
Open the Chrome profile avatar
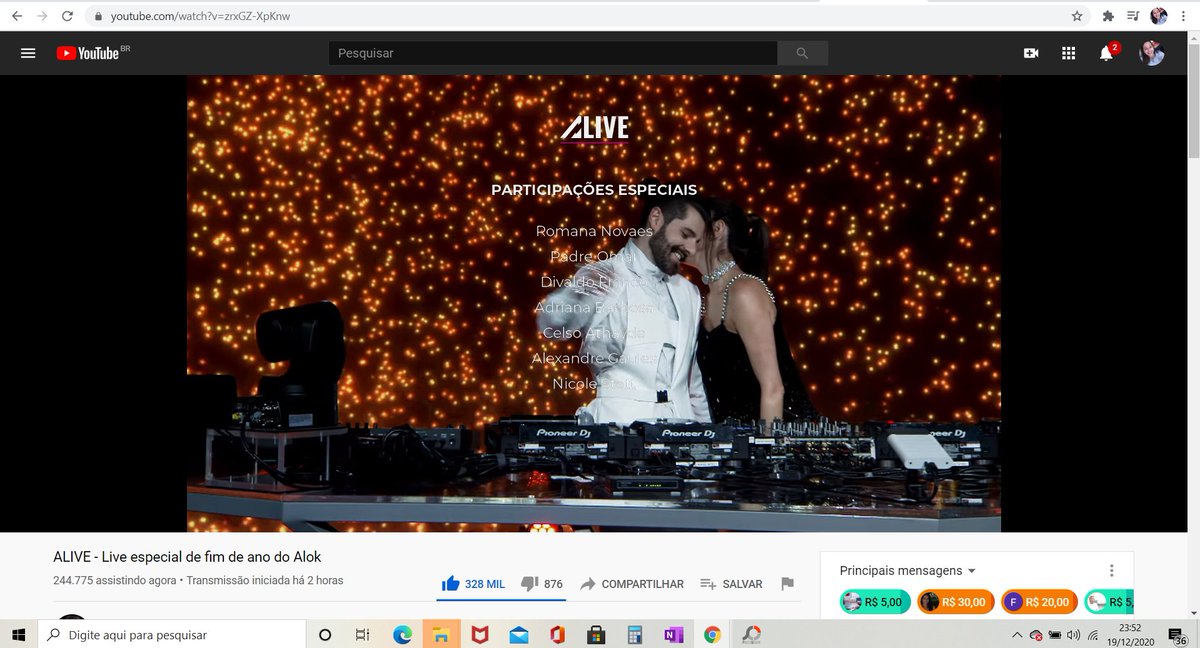(x=1159, y=16)
